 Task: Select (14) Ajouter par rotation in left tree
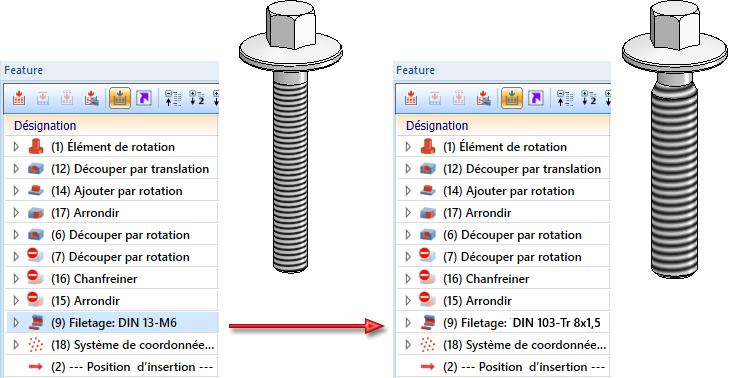pyautogui.click(x=117, y=191)
